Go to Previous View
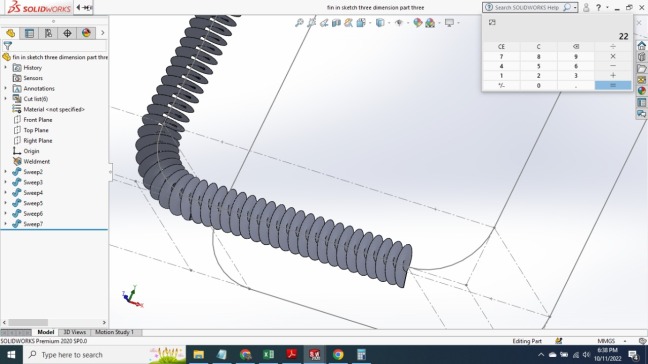Screen dimensions: 648x364 point(324,23)
